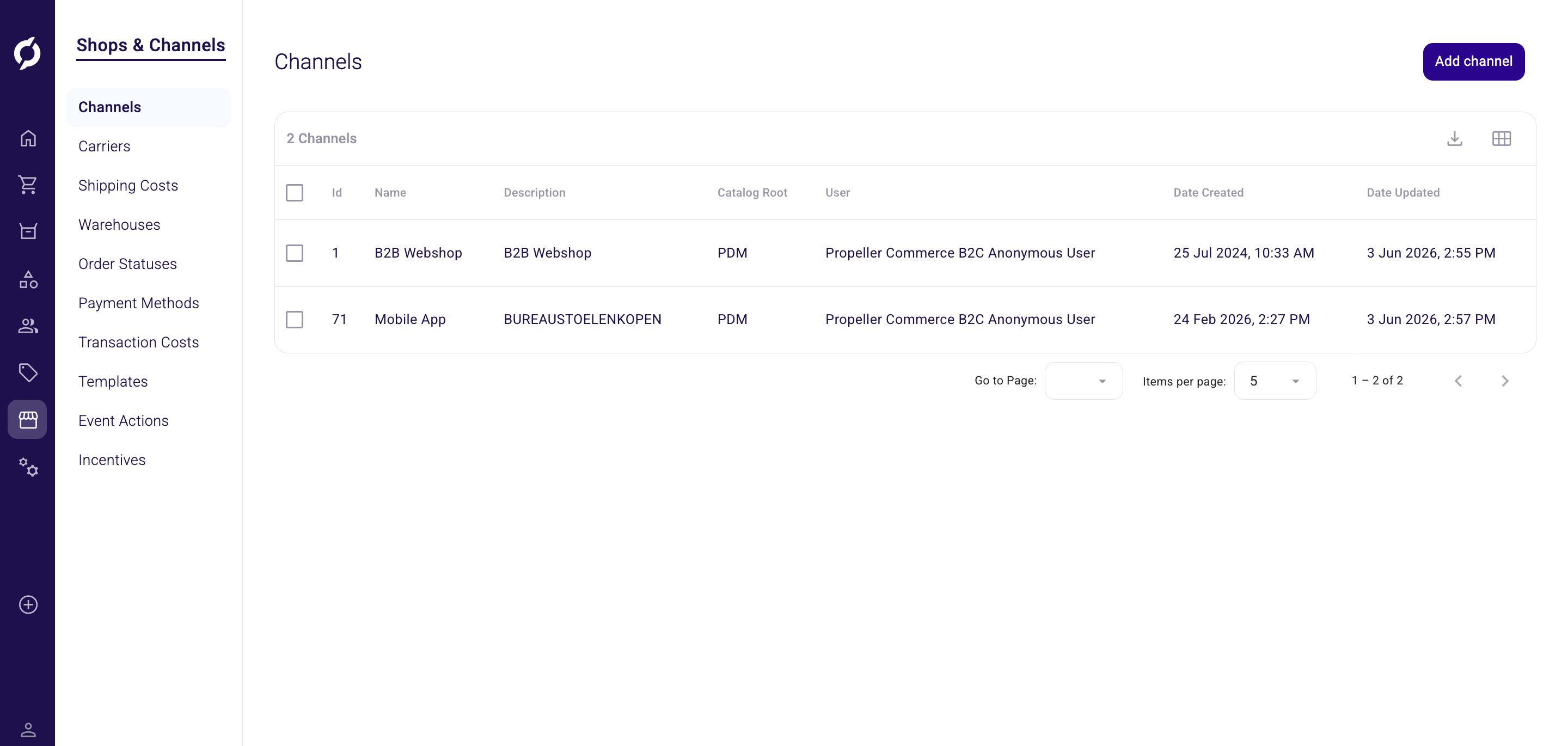The image size is (1568, 746).
Task: Sort by the Date Updated column header
Action: tap(1403, 192)
